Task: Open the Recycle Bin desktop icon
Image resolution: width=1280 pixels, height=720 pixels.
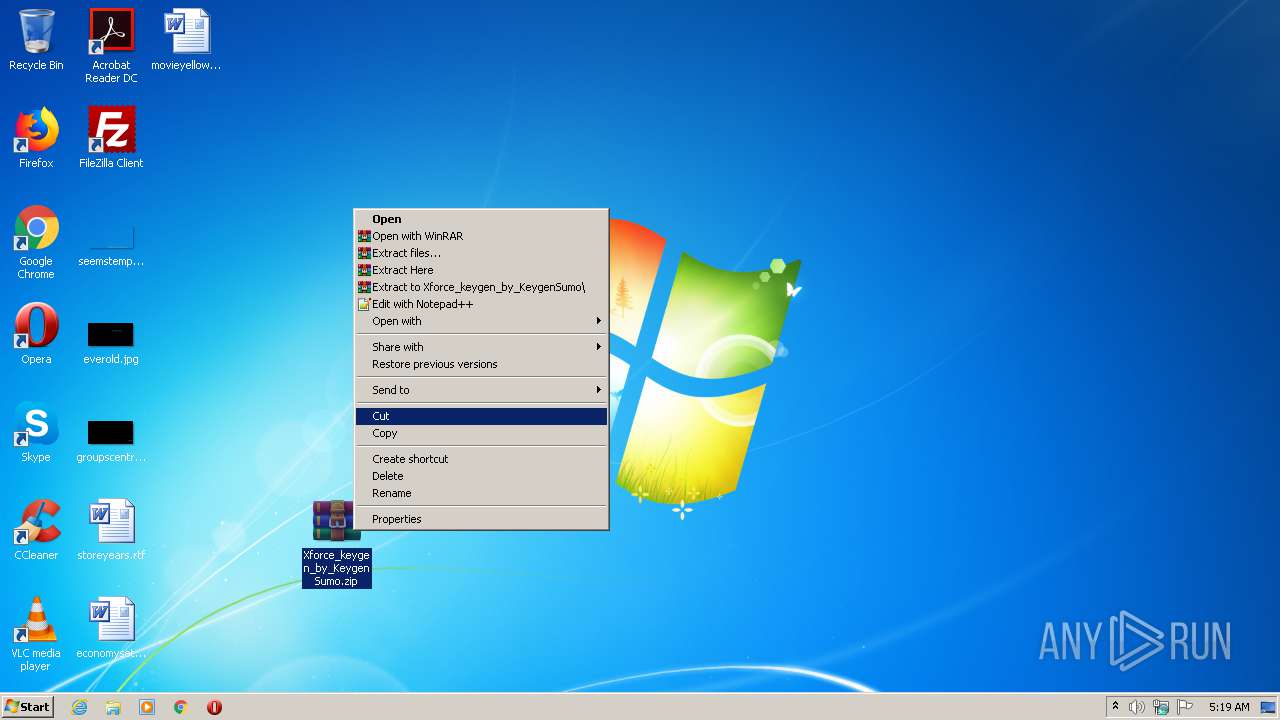Action: (x=36, y=40)
